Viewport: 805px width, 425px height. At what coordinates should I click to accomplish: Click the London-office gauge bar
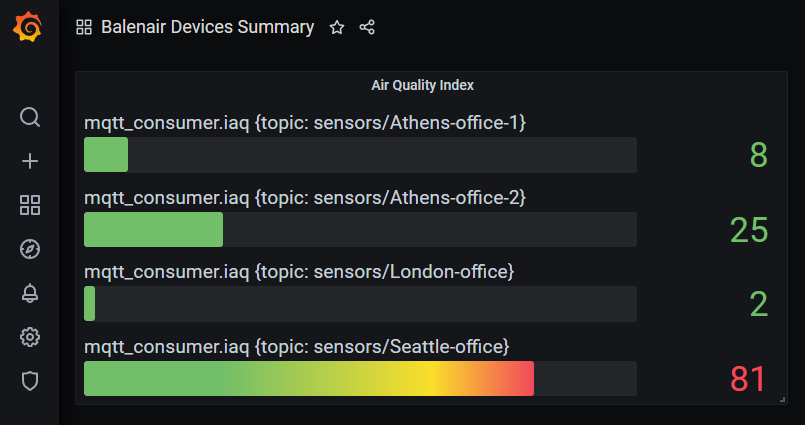(x=360, y=304)
